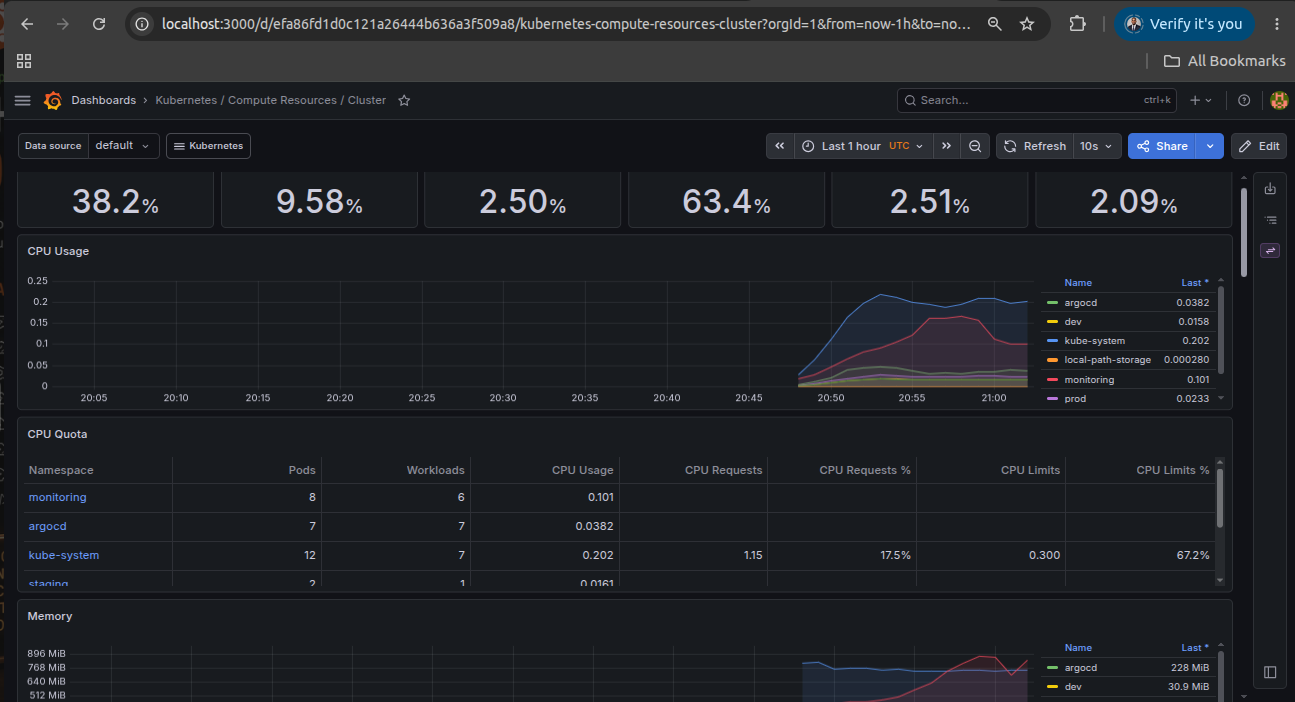Star the Kubernetes Cluster dashboard as favorite
Viewport: 1295px width, 702px height.
click(x=404, y=100)
